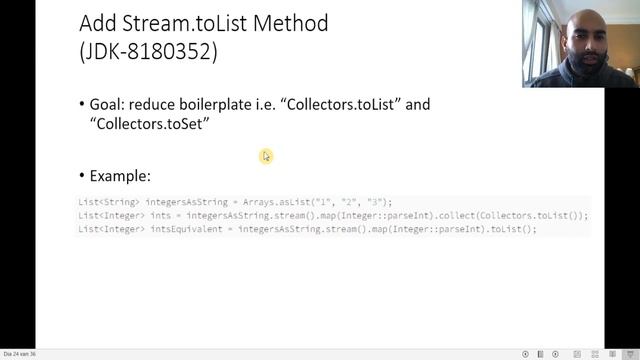
Task: Click the 'Example:' bullet
Action: tap(120, 176)
